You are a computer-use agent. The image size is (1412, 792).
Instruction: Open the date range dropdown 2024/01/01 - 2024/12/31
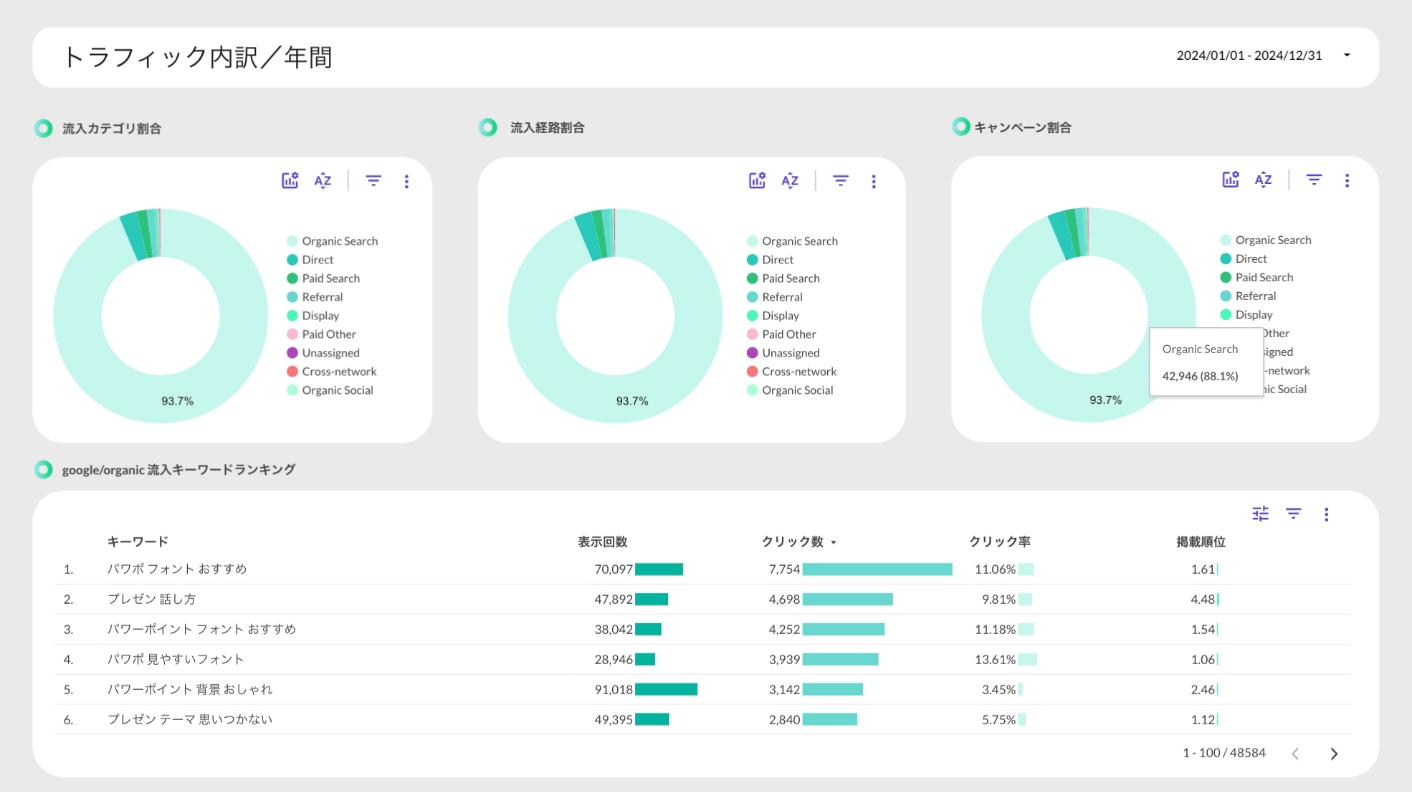1347,56
